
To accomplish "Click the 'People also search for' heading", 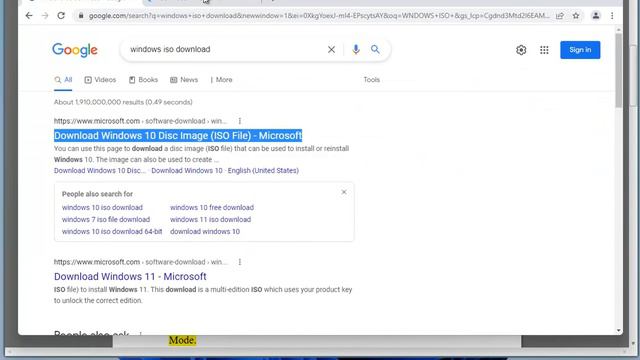I will click(97, 194).
